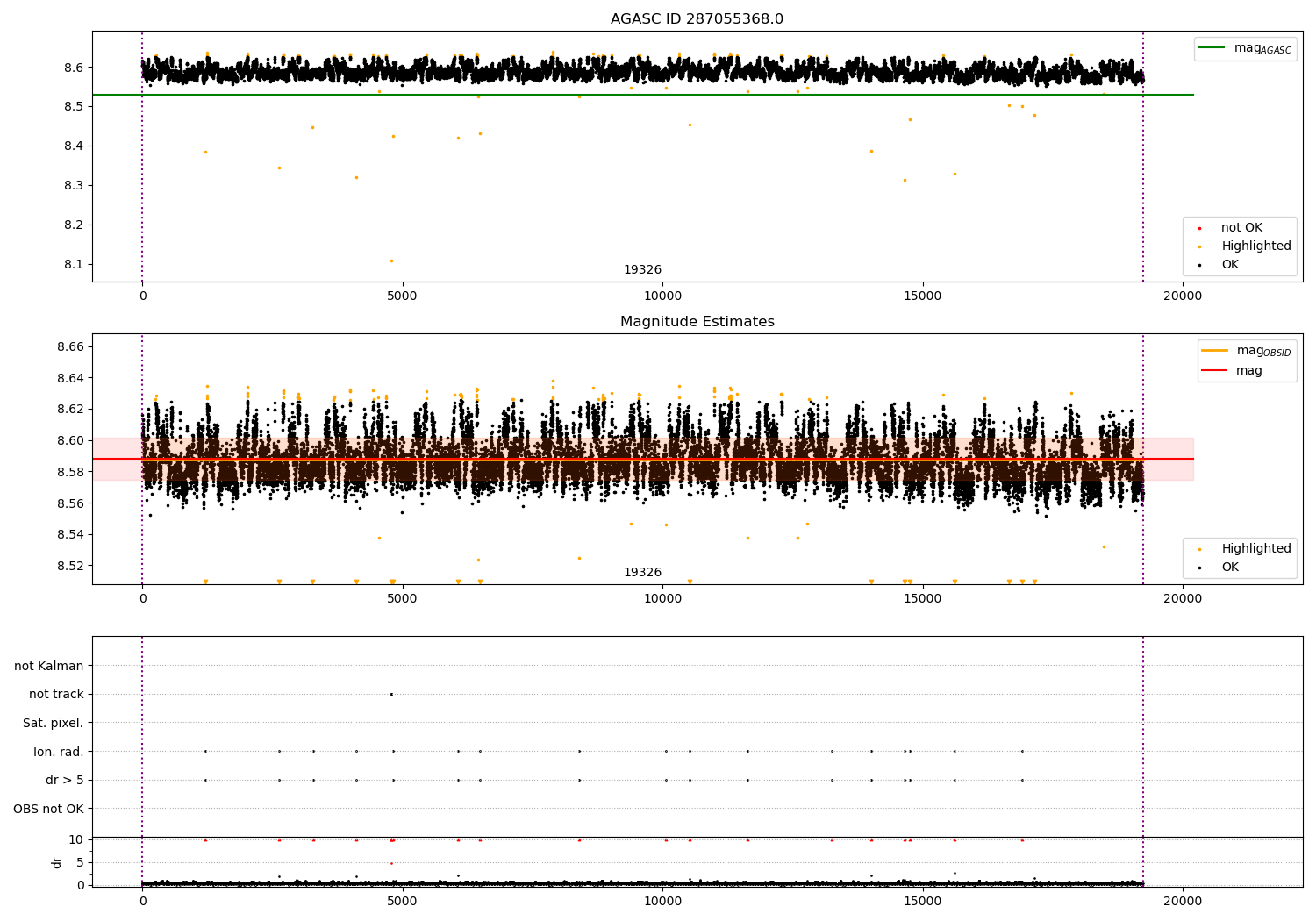Click the lowest orange outlier in the top plot
The image size is (1316, 921).
pos(391,261)
